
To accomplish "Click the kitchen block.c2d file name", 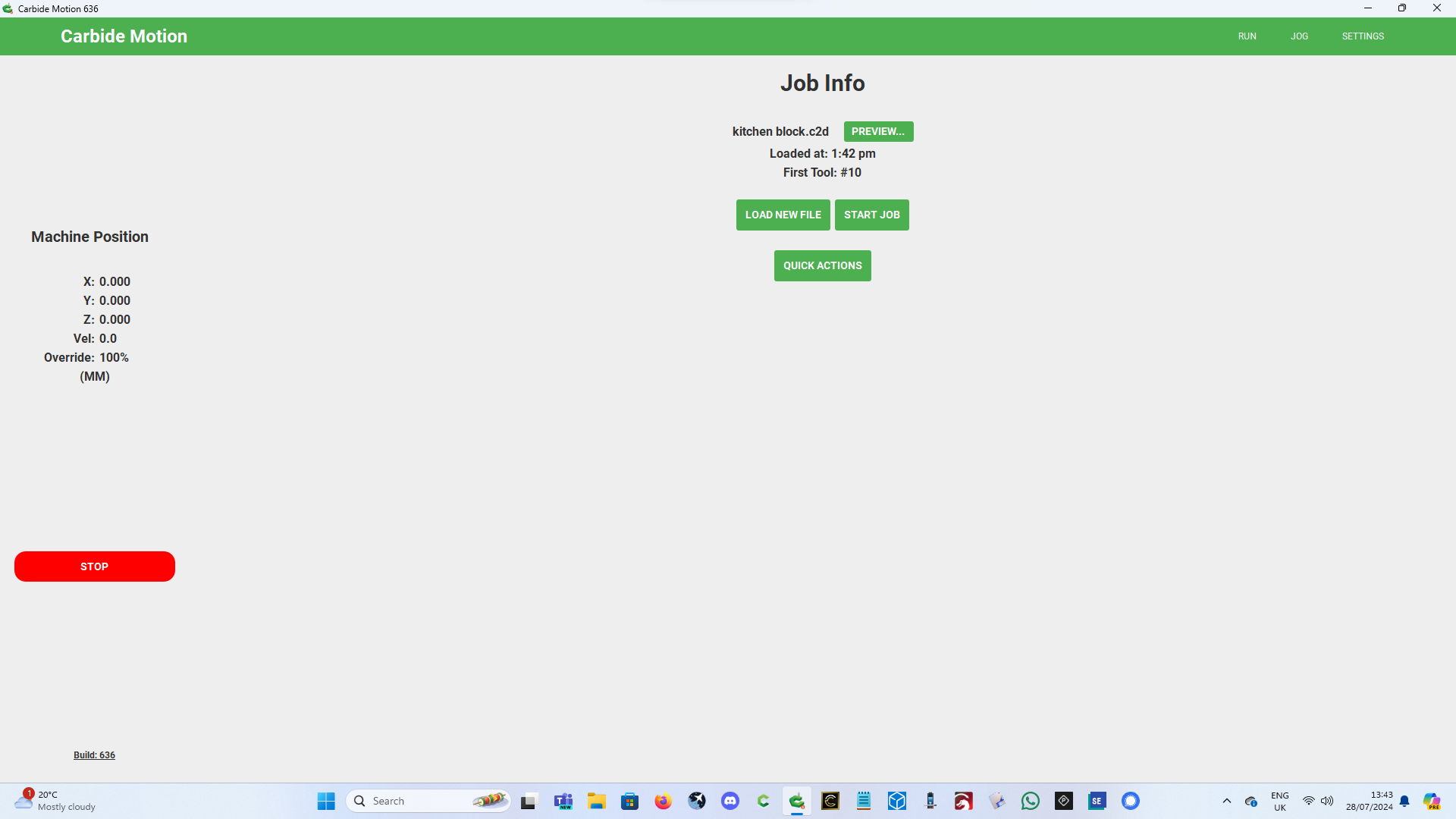I will click(780, 132).
